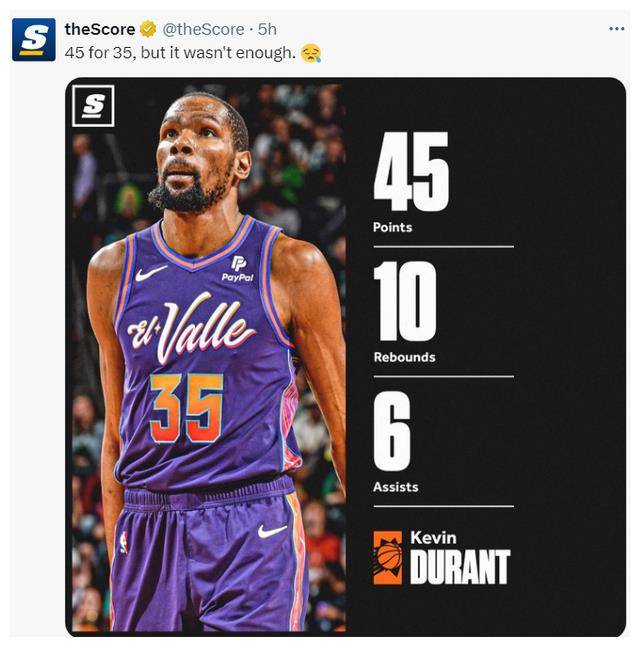Click the 5h timestamp
Image resolution: width=640 pixels, height=647 pixels.
tap(267, 29)
